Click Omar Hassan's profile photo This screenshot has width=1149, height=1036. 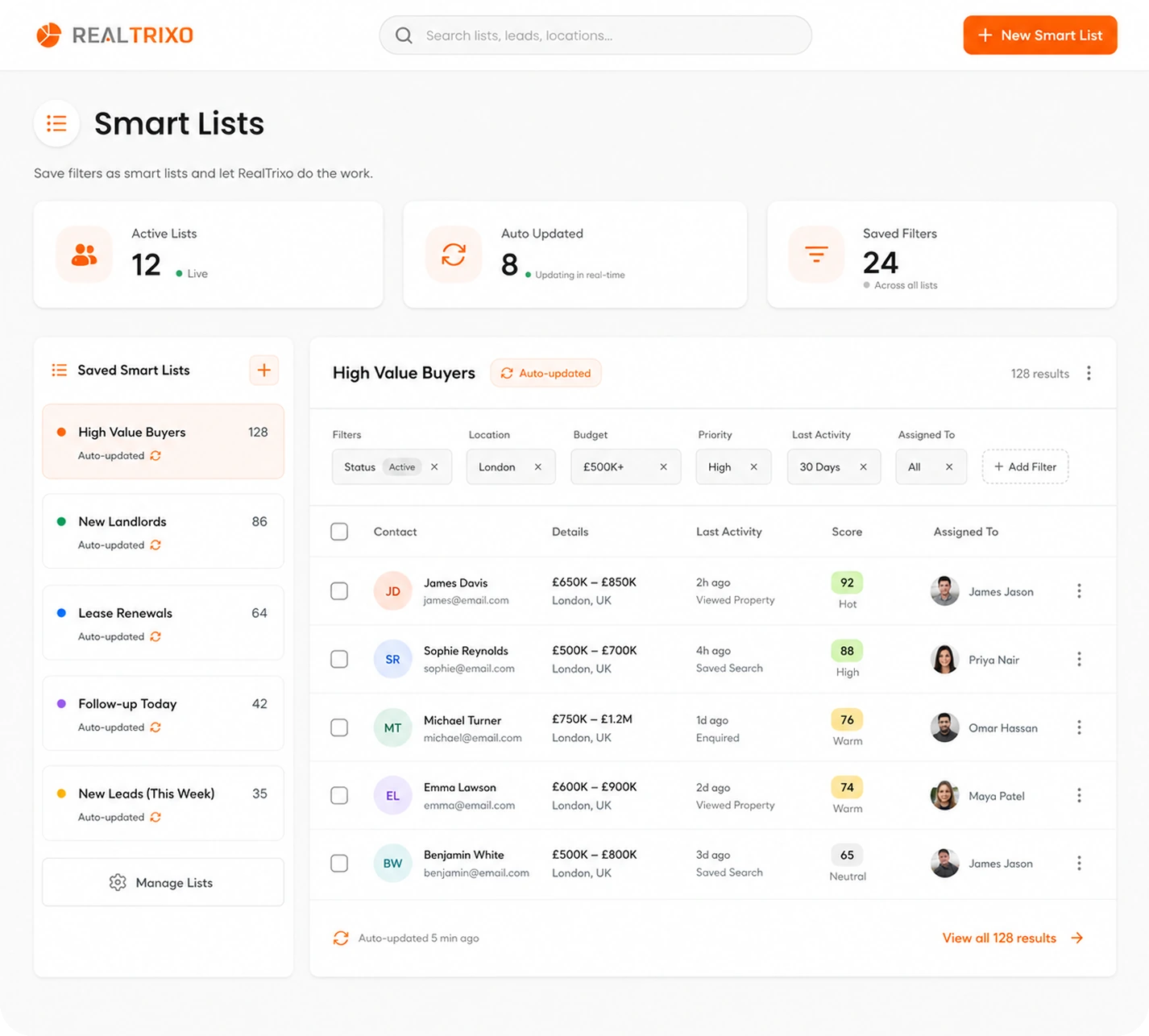click(944, 727)
